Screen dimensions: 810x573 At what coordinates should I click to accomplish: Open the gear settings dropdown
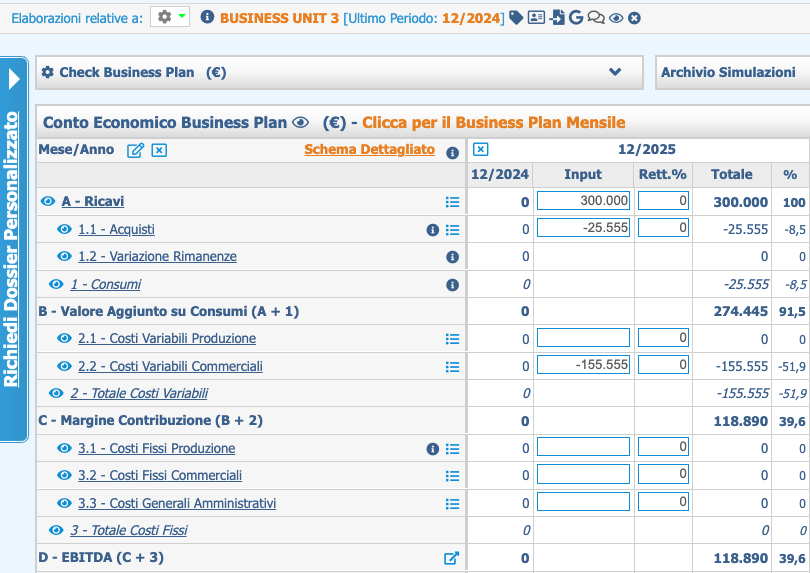pyautogui.click(x=169, y=17)
